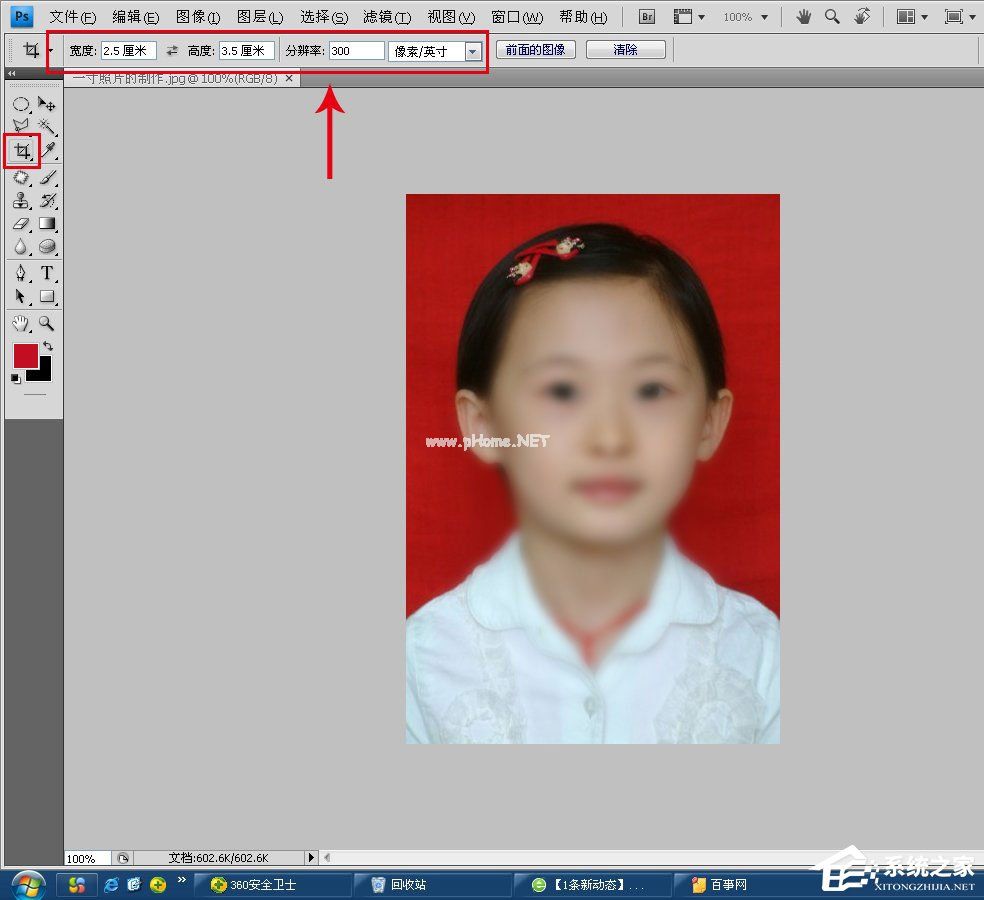984x900 pixels.
Task: Open the 像素/英寸 resolution unit dropdown
Action: [473, 51]
